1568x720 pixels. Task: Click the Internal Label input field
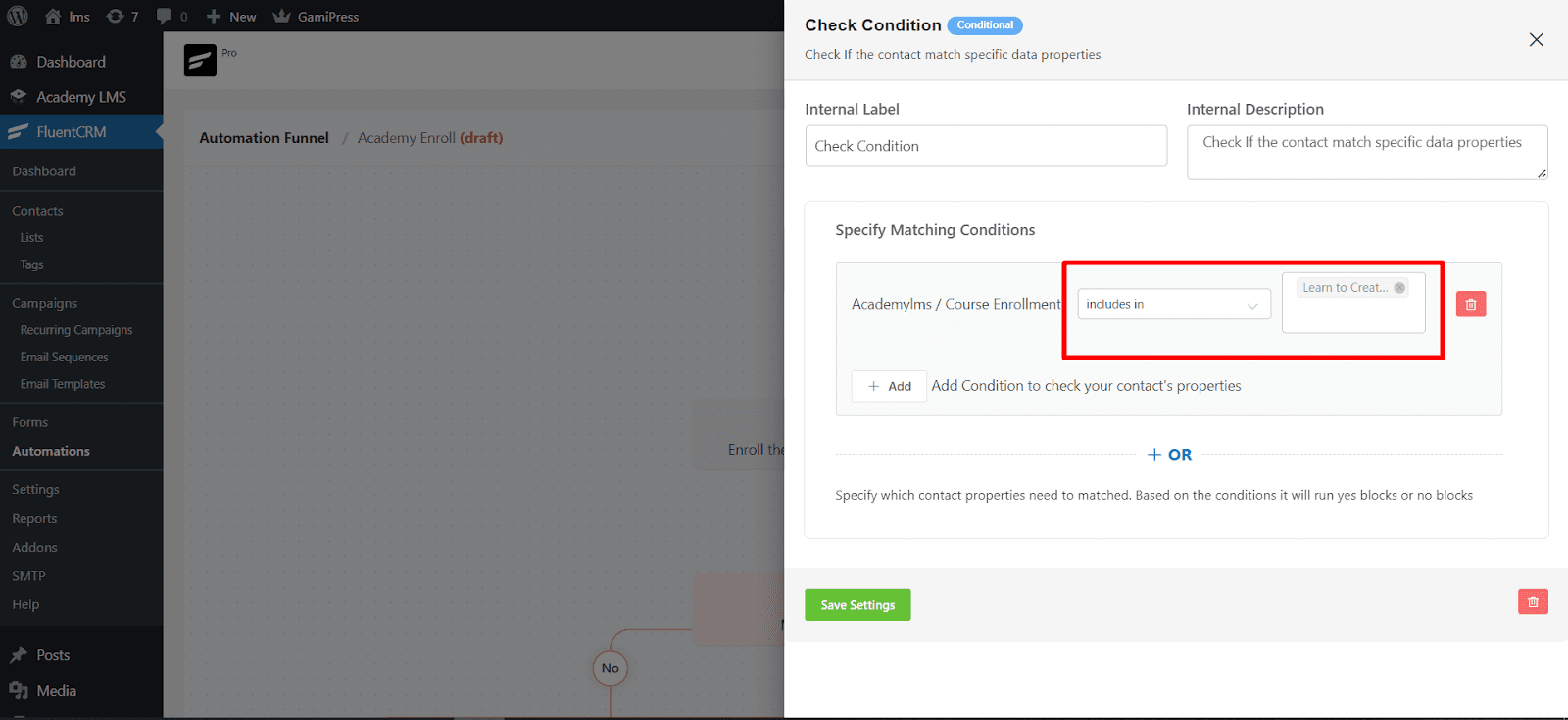(984, 145)
